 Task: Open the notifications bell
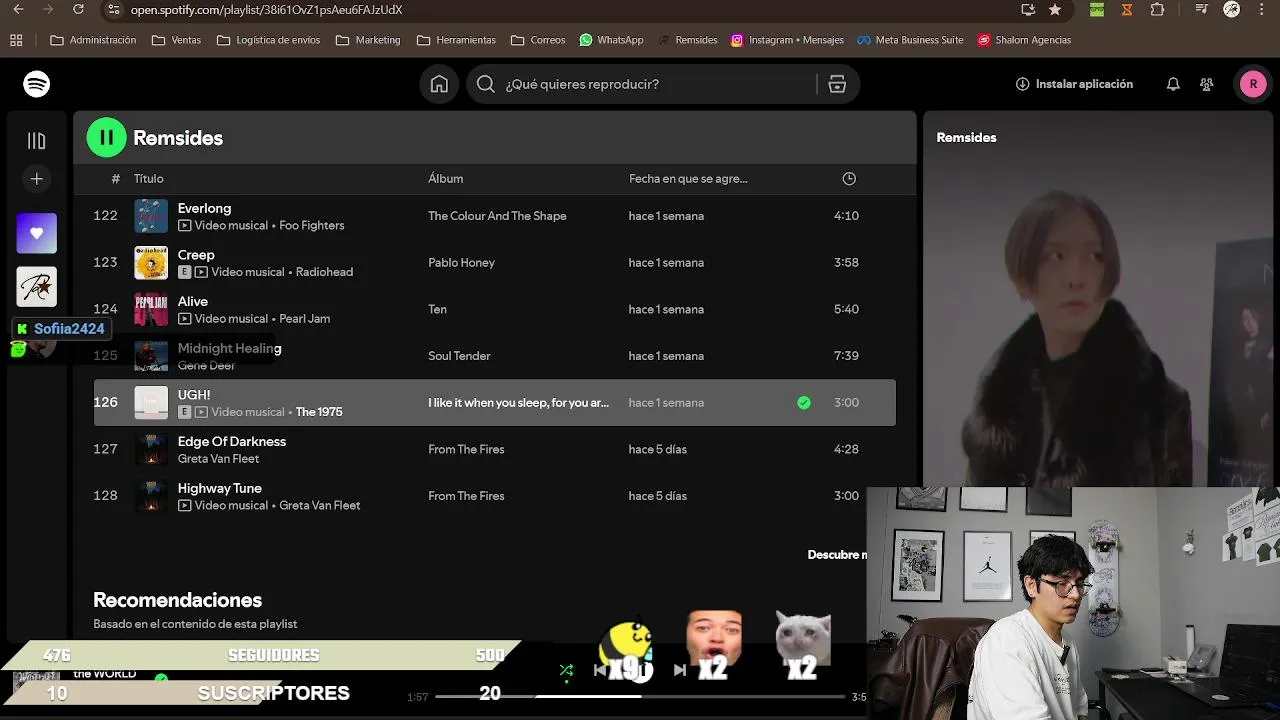1173,84
